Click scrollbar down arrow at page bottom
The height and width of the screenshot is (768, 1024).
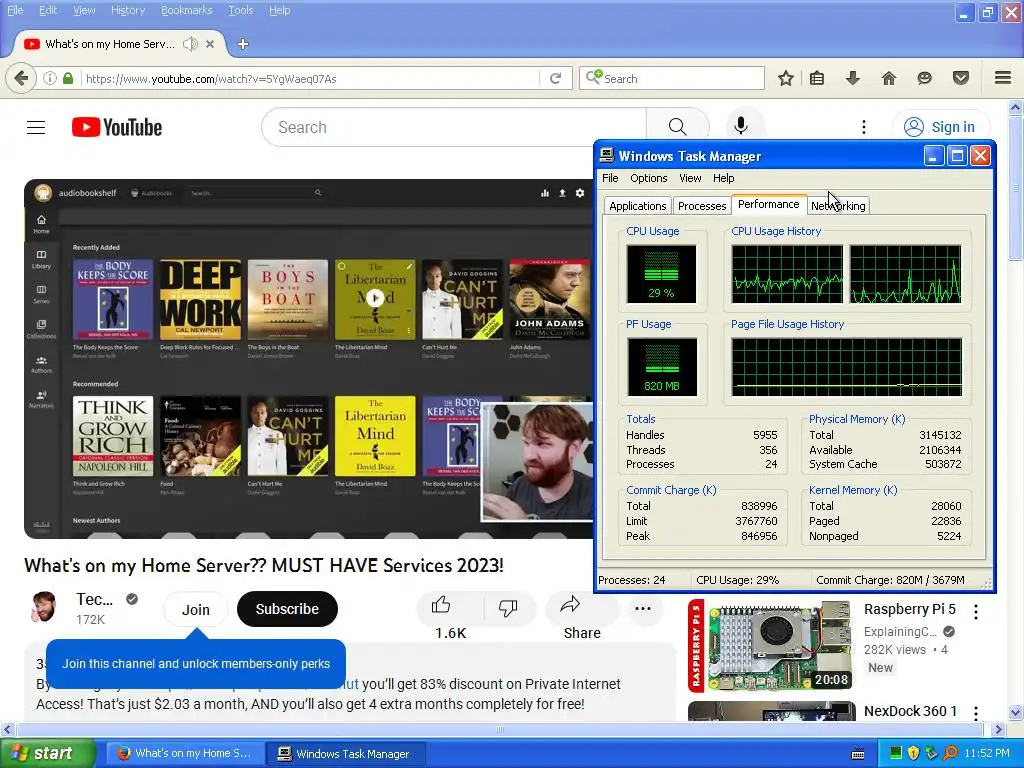1016,712
